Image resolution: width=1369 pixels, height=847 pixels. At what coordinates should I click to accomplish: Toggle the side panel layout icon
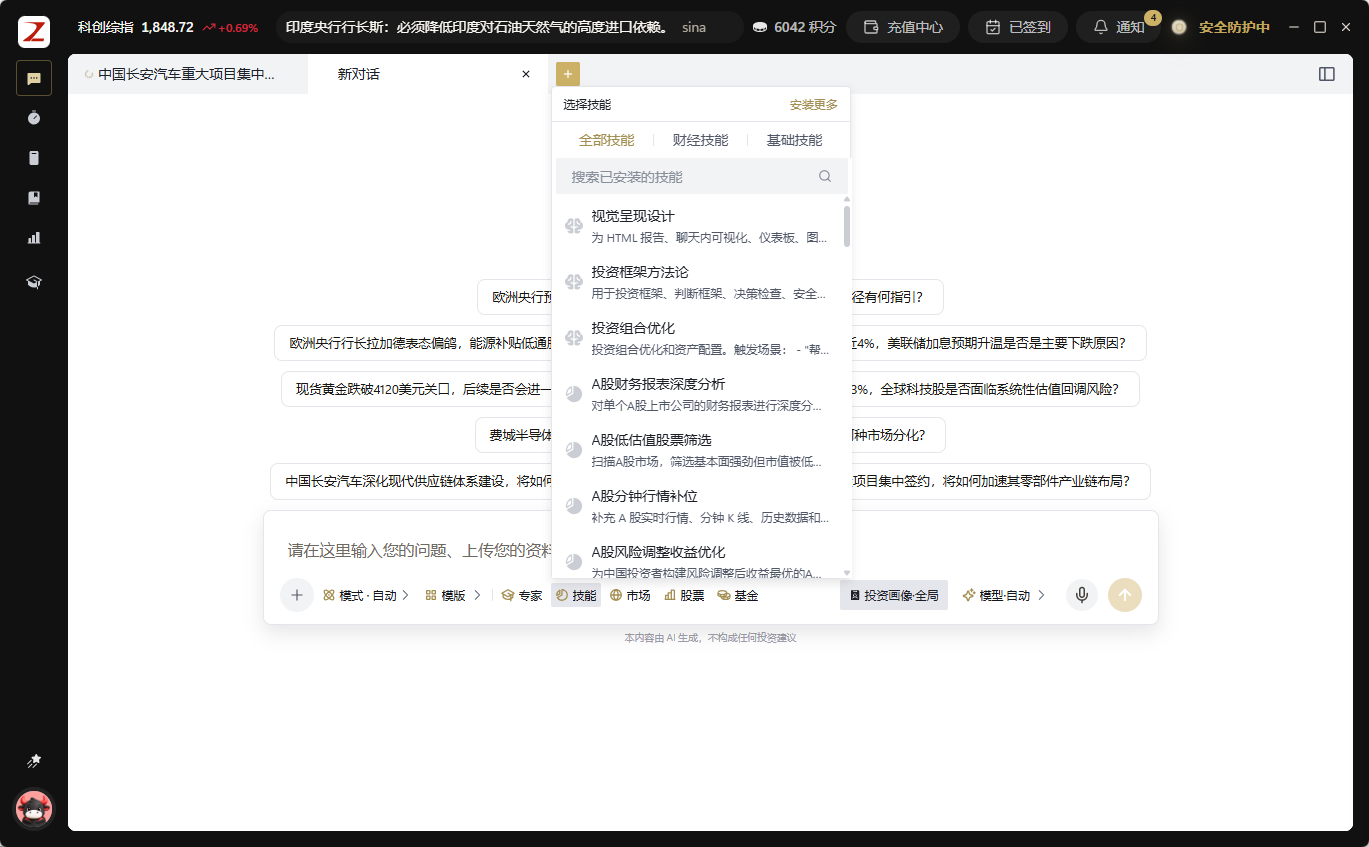pos(1327,74)
